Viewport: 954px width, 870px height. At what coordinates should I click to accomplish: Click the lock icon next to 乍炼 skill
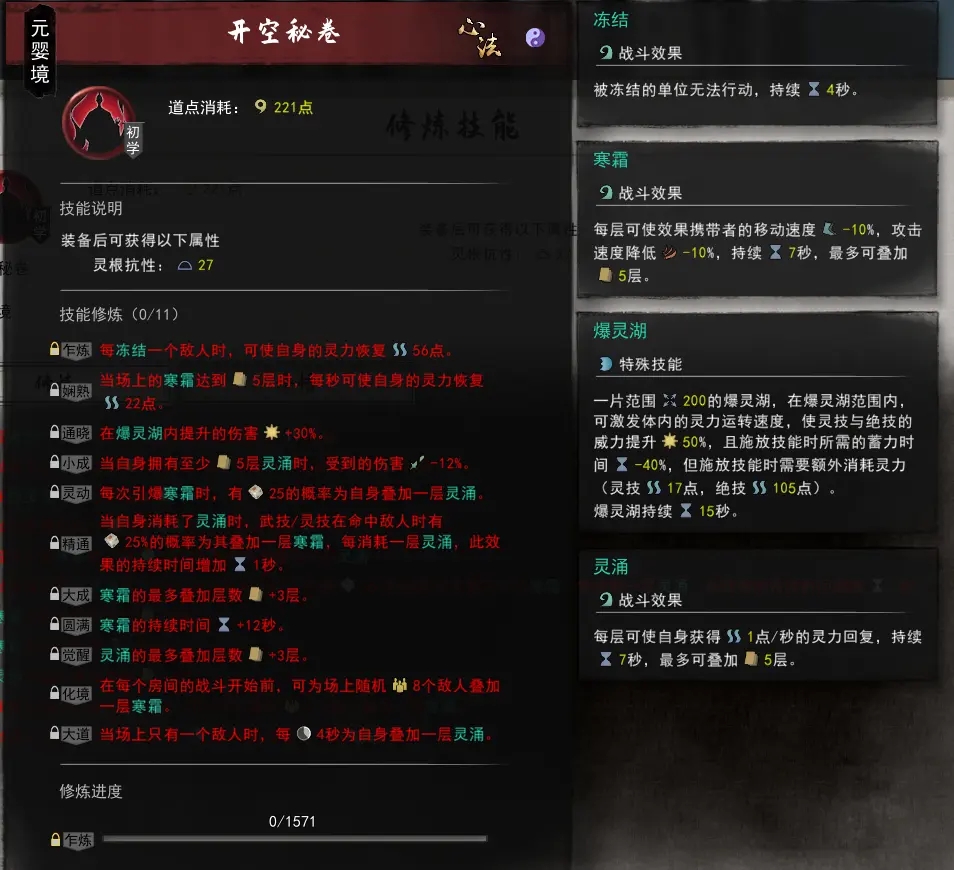click(x=54, y=349)
